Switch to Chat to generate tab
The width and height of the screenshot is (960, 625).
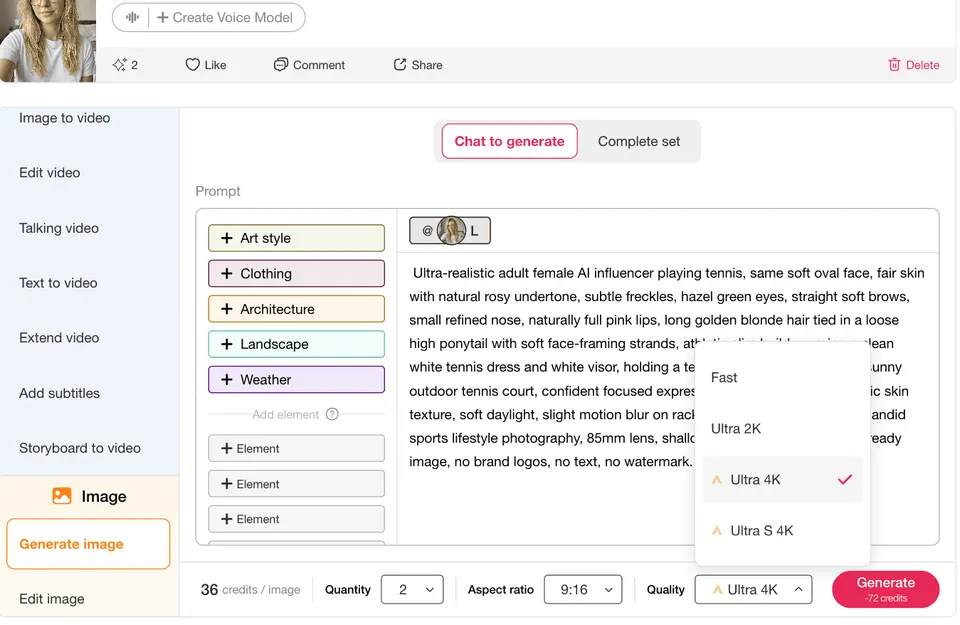(509, 141)
